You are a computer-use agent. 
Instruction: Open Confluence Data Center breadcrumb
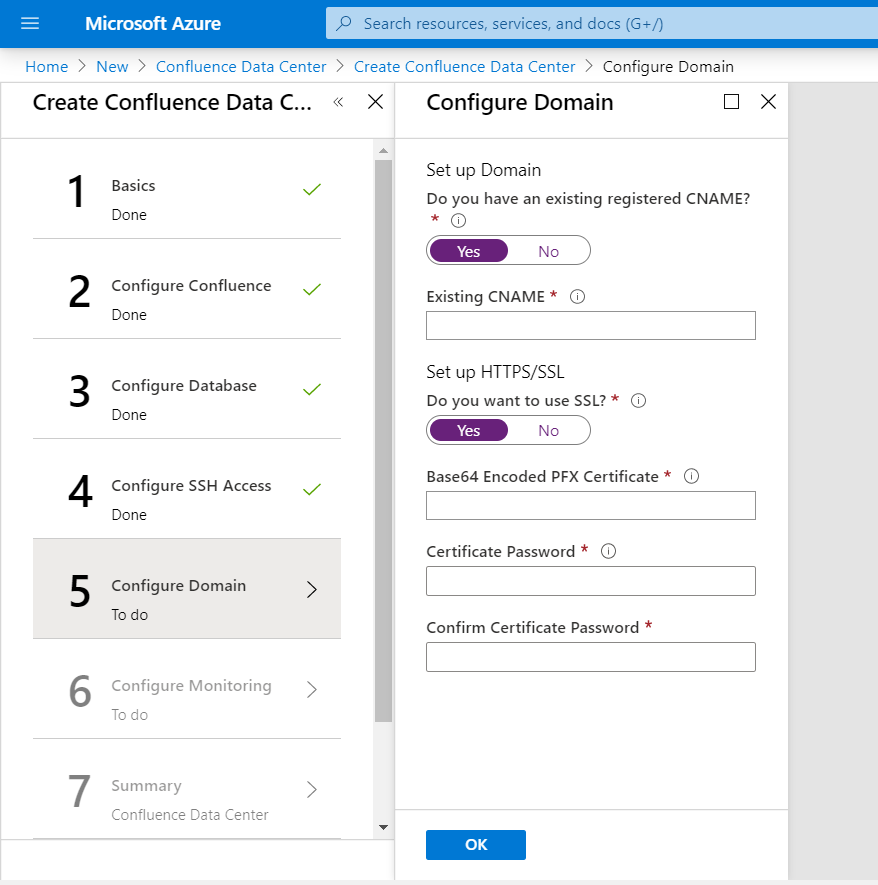click(241, 67)
